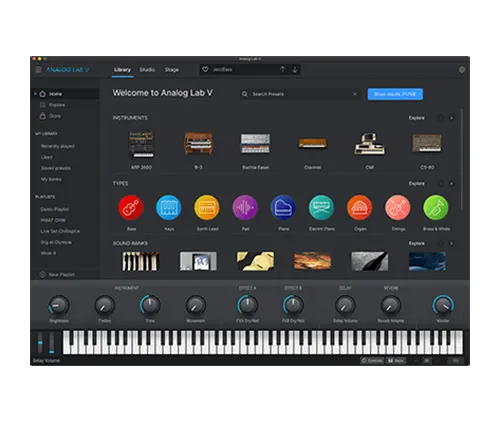
Task: Open Saved presets in My Library
Action: tap(56, 168)
